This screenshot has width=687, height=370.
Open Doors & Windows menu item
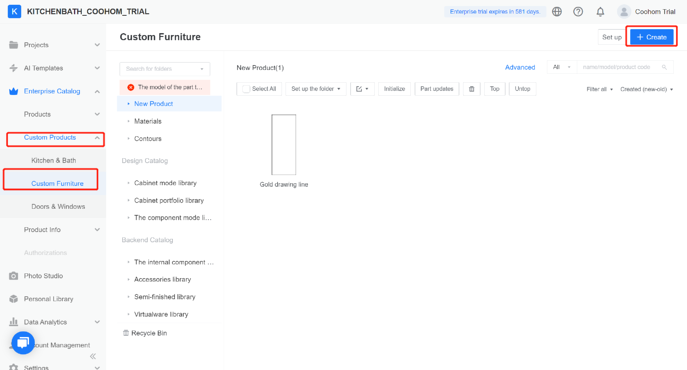[x=58, y=206]
